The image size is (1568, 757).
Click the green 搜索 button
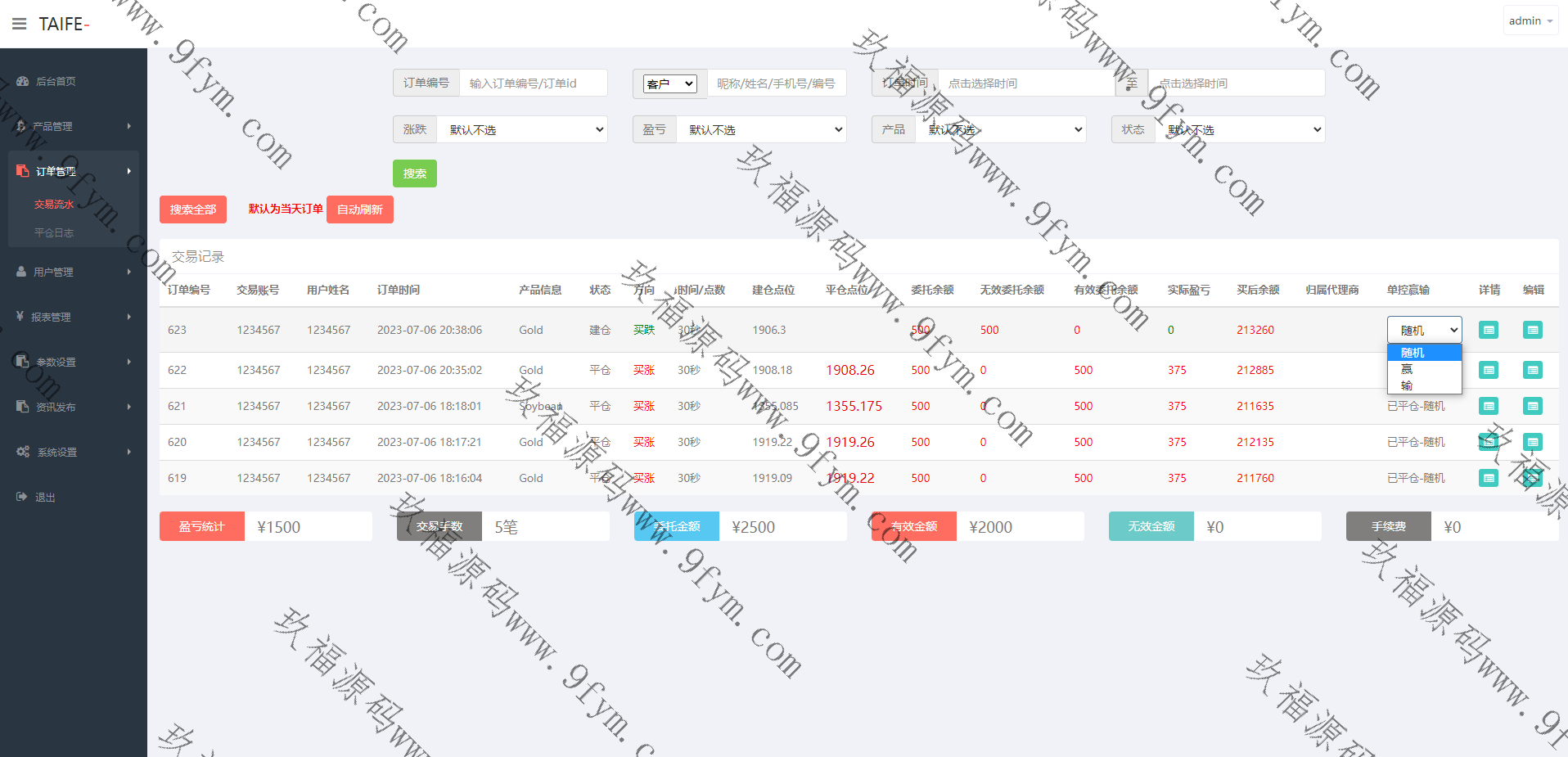[x=414, y=173]
